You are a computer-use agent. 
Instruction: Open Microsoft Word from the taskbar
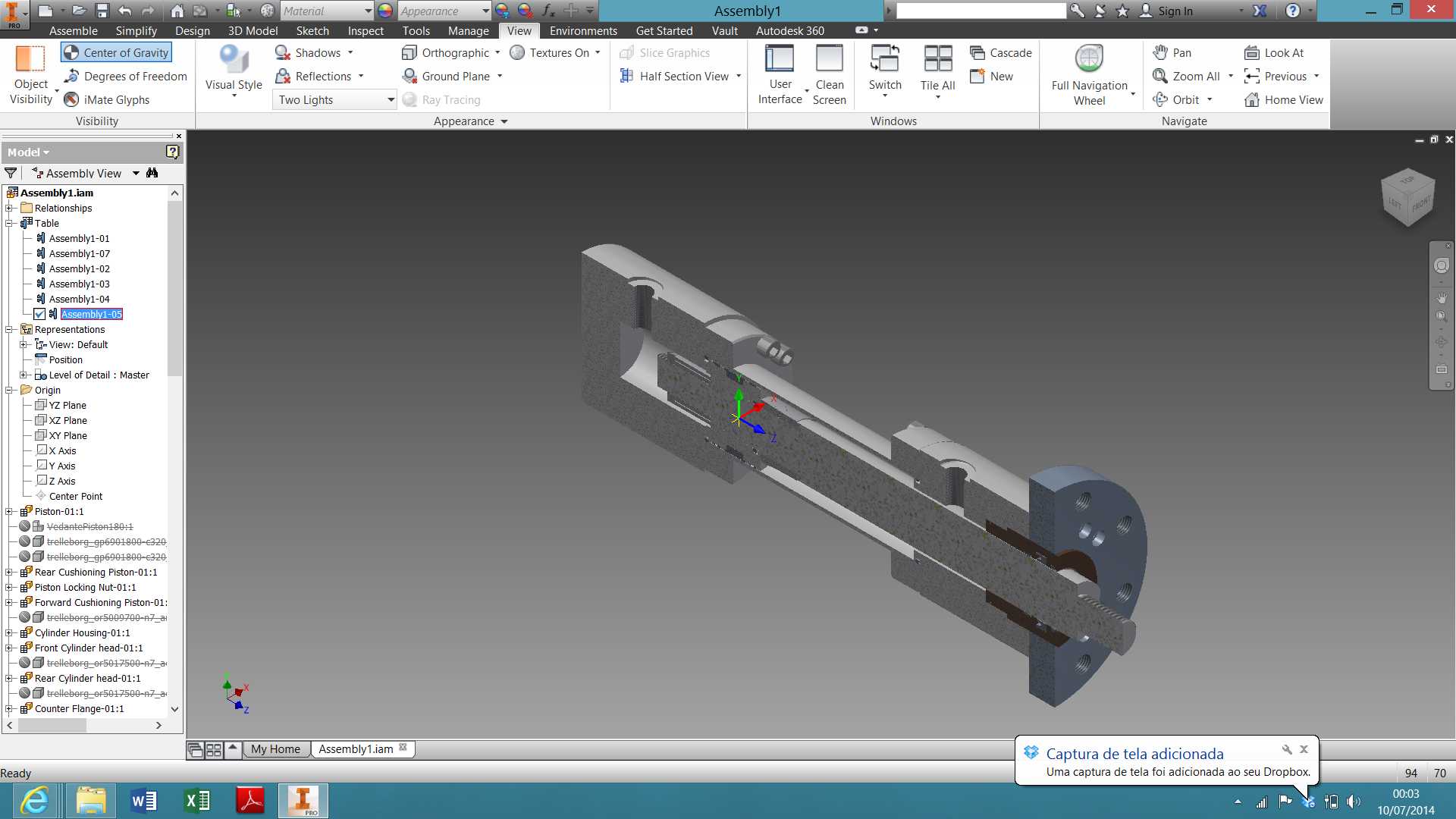point(144,801)
